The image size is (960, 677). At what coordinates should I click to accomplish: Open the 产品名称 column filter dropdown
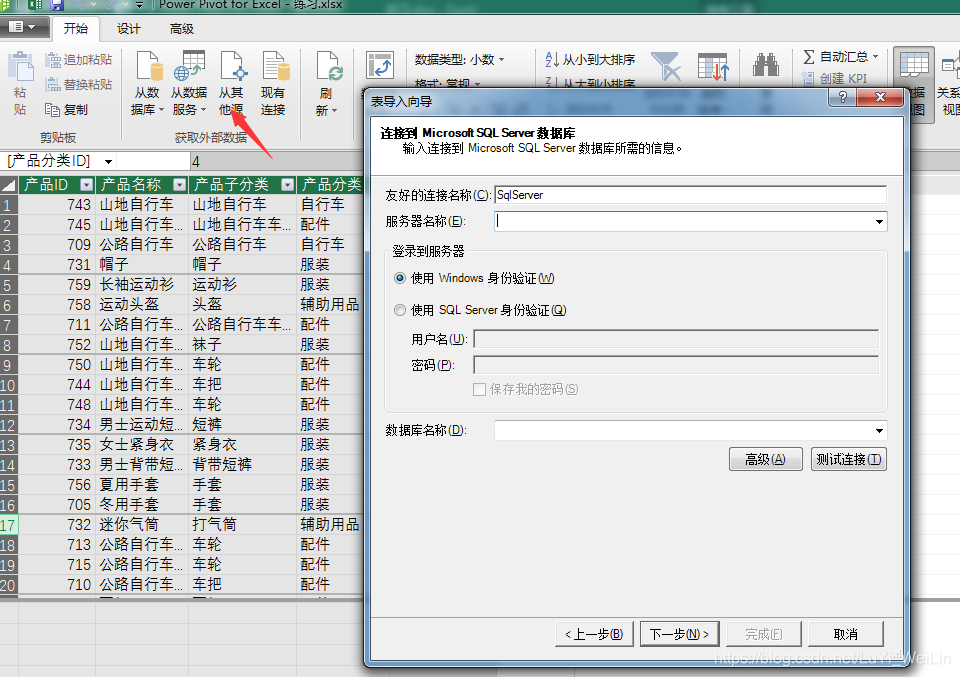pos(179,185)
